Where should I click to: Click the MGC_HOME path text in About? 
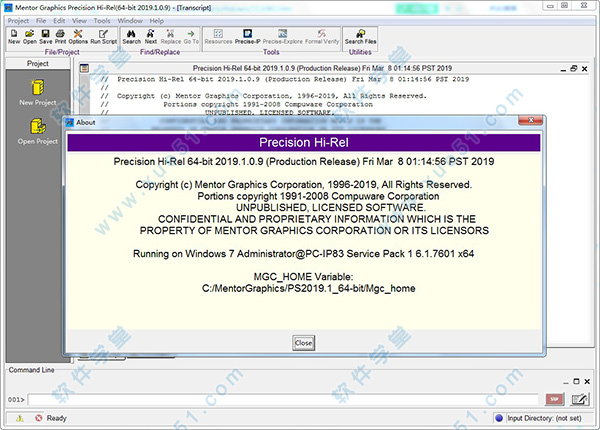(x=308, y=288)
